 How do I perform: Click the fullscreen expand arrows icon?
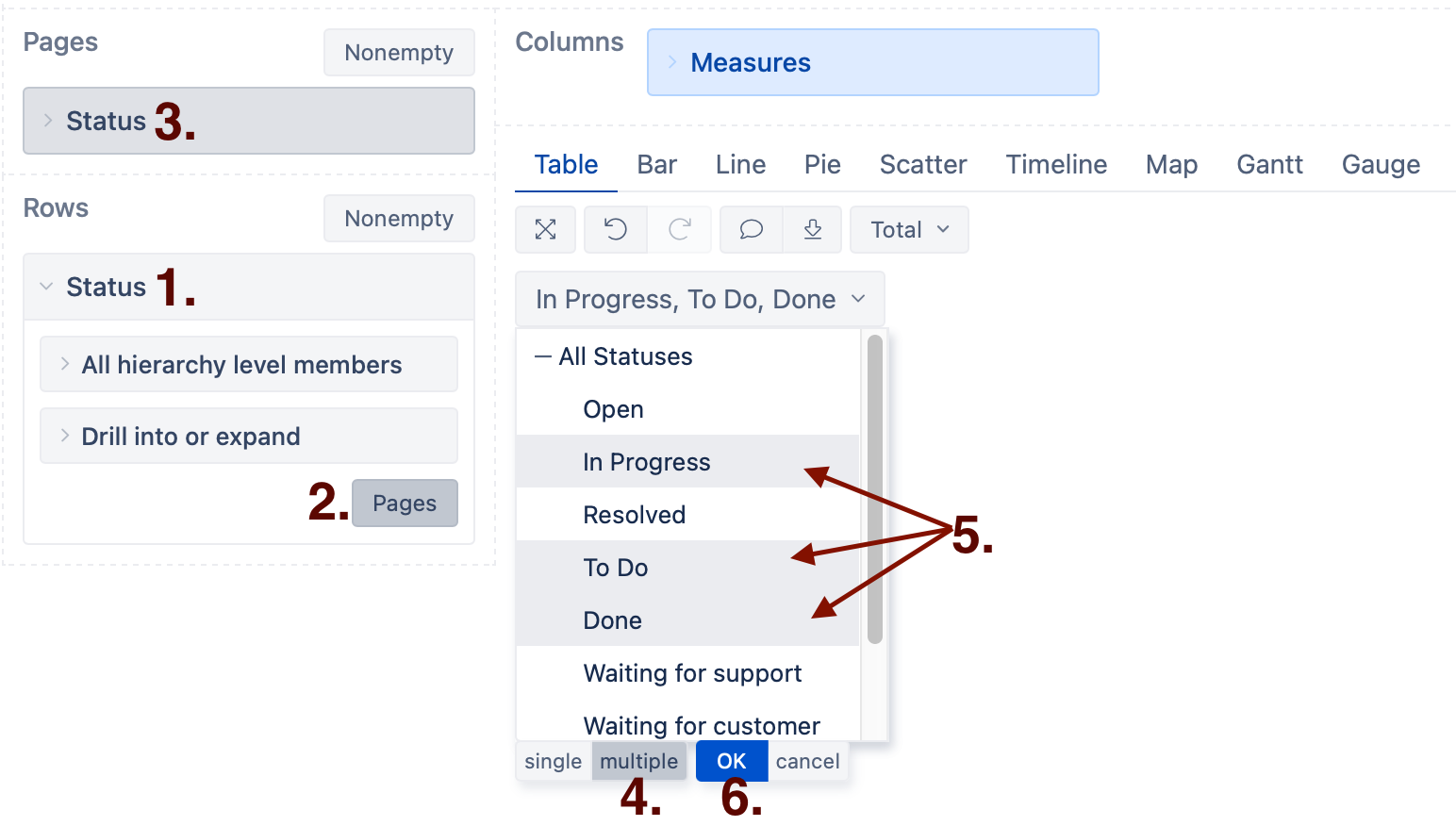point(545,229)
